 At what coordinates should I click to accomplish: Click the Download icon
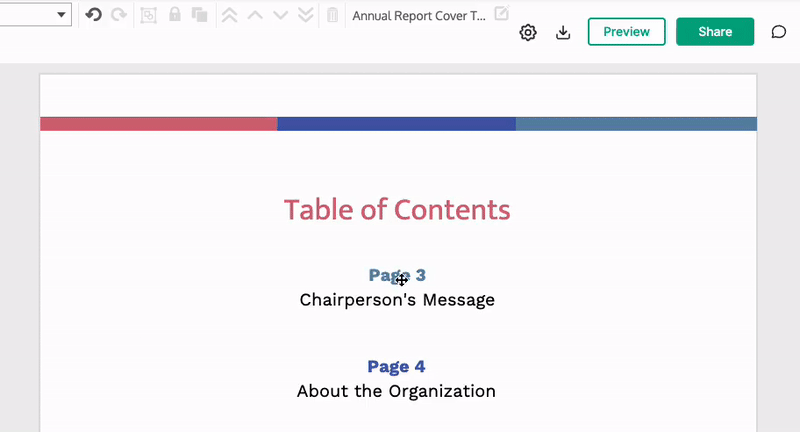563,32
